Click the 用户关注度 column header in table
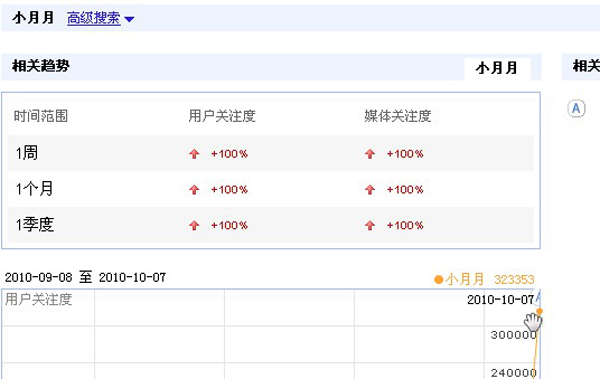The image size is (600, 379). tap(222, 116)
